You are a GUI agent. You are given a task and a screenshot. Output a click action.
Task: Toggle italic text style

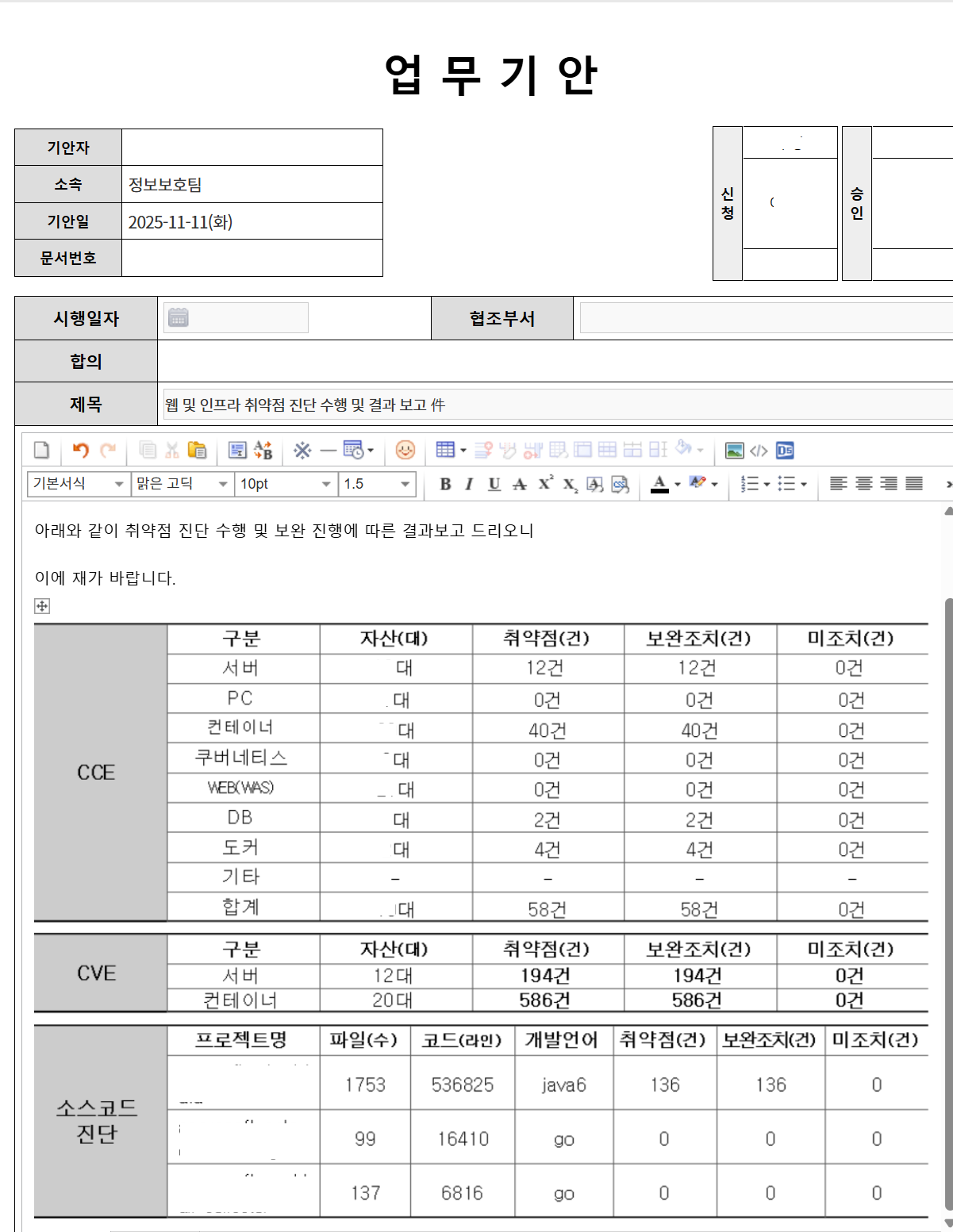(469, 484)
